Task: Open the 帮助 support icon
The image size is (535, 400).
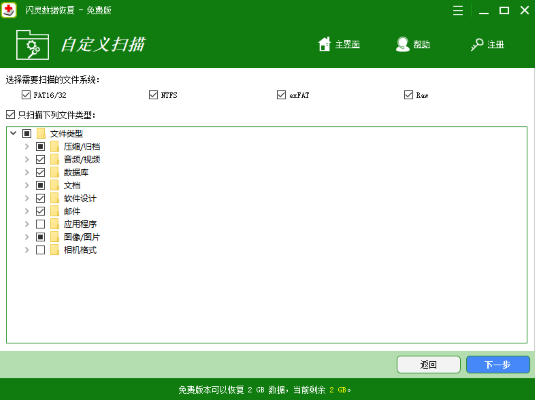Action: coord(403,44)
